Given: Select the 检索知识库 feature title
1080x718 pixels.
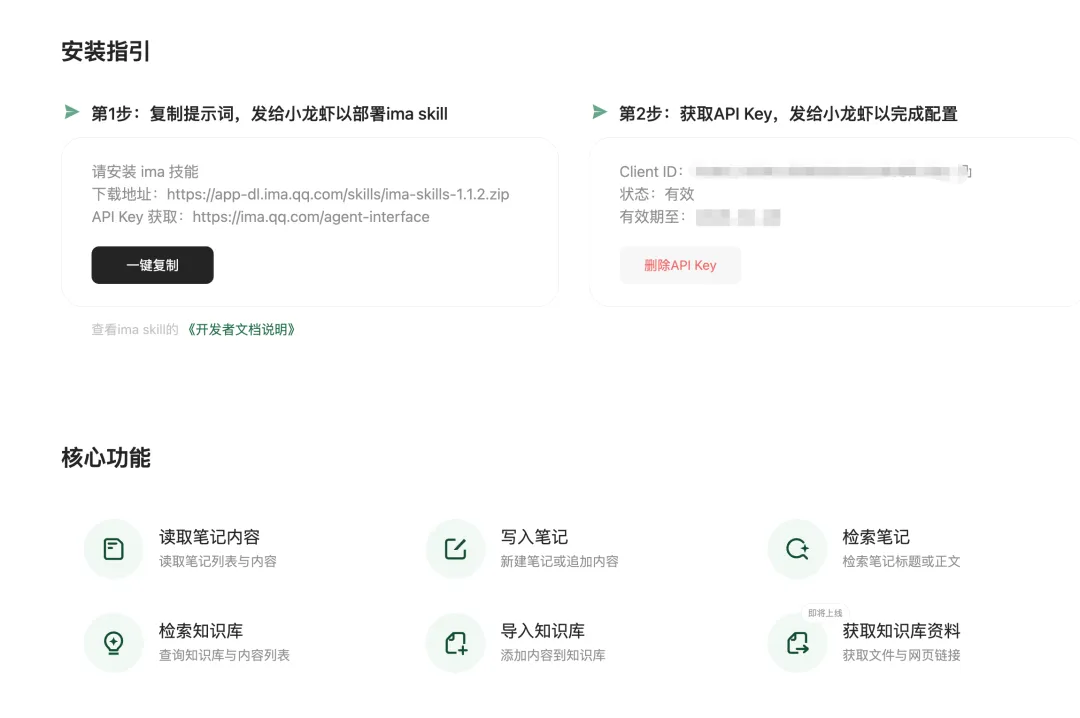Looking at the screenshot, I should pyautogui.click(x=201, y=630).
